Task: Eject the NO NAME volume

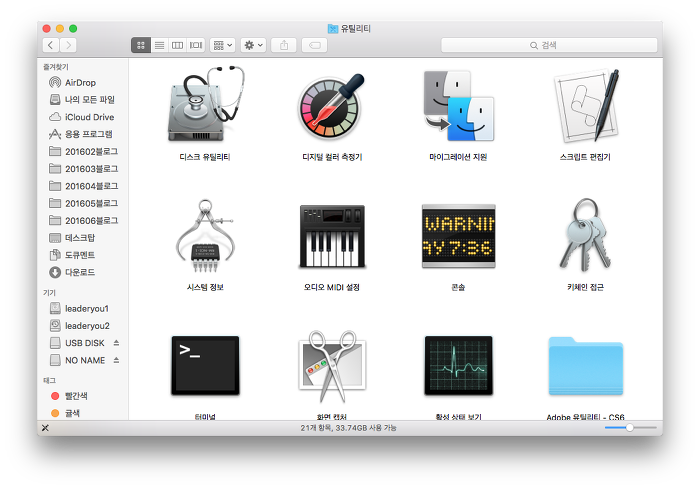Action: pyautogui.click(x=116, y=360)
